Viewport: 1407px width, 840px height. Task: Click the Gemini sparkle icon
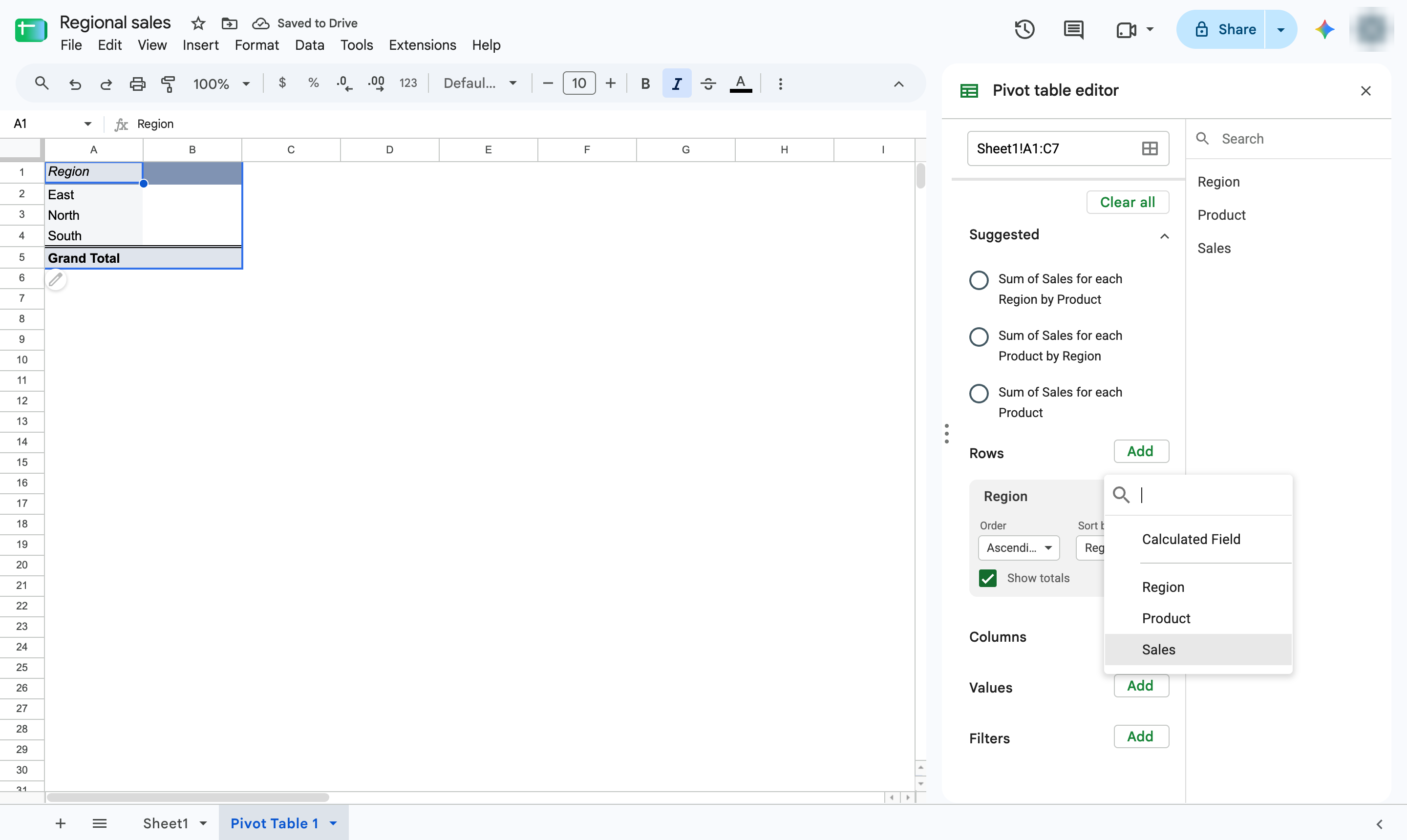tap(1324, 29)
